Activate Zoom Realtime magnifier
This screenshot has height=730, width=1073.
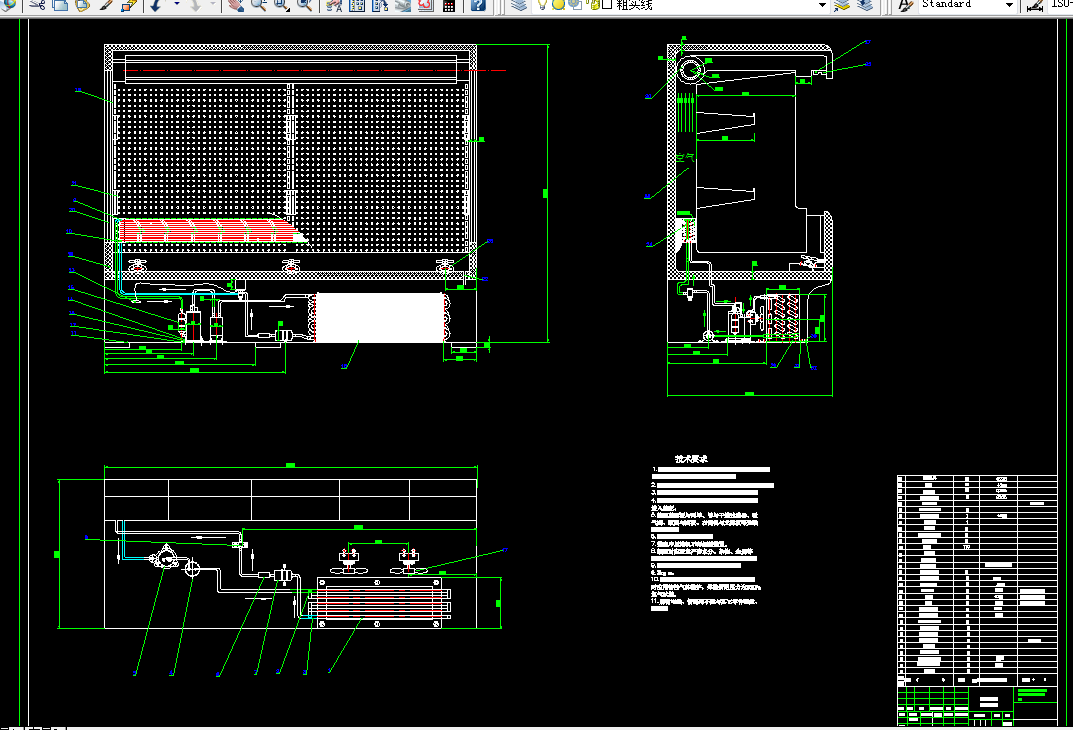[259, 5]
